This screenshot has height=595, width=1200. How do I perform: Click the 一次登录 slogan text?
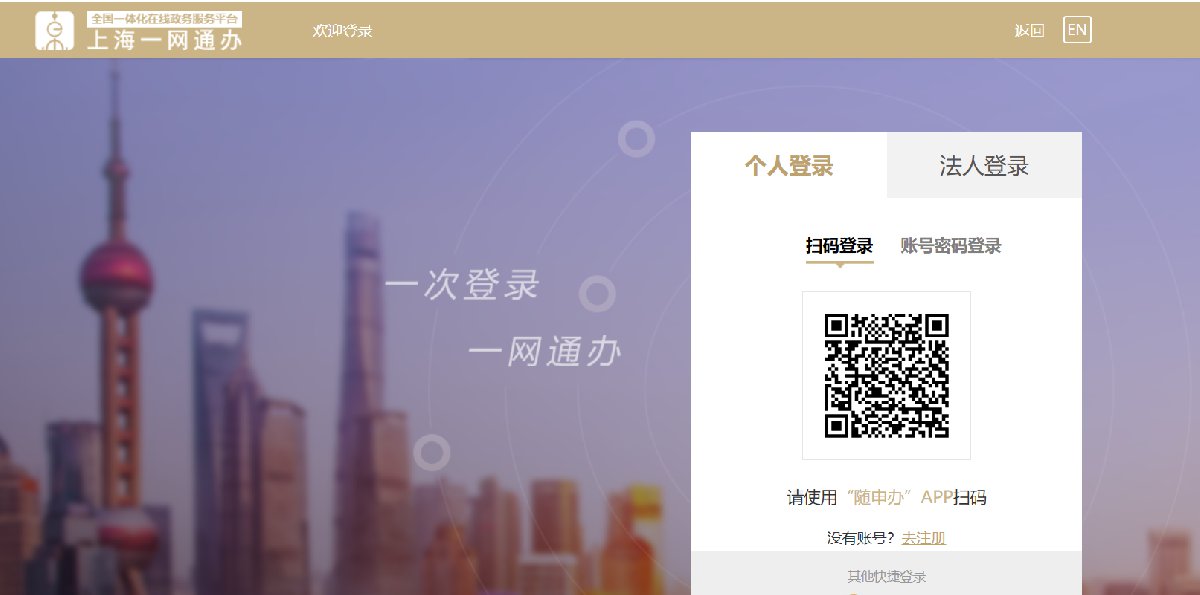click(462, 284)
